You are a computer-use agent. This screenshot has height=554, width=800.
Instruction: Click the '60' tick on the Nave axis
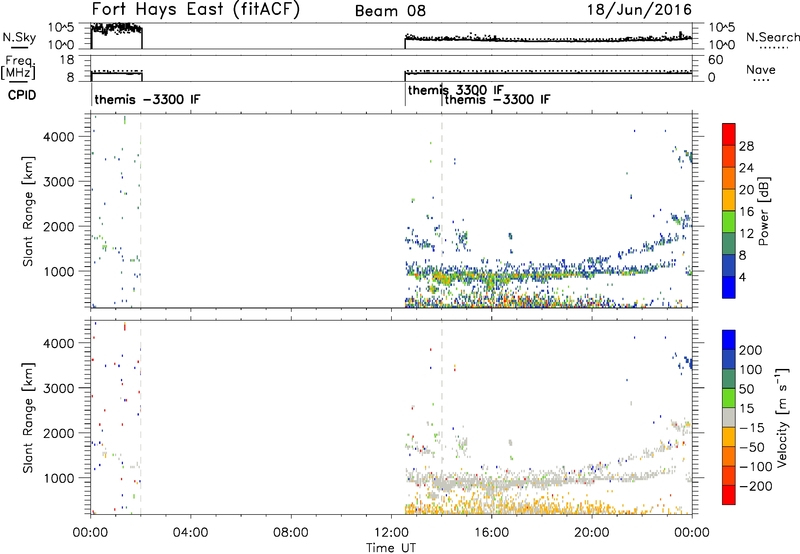(716, 60)
